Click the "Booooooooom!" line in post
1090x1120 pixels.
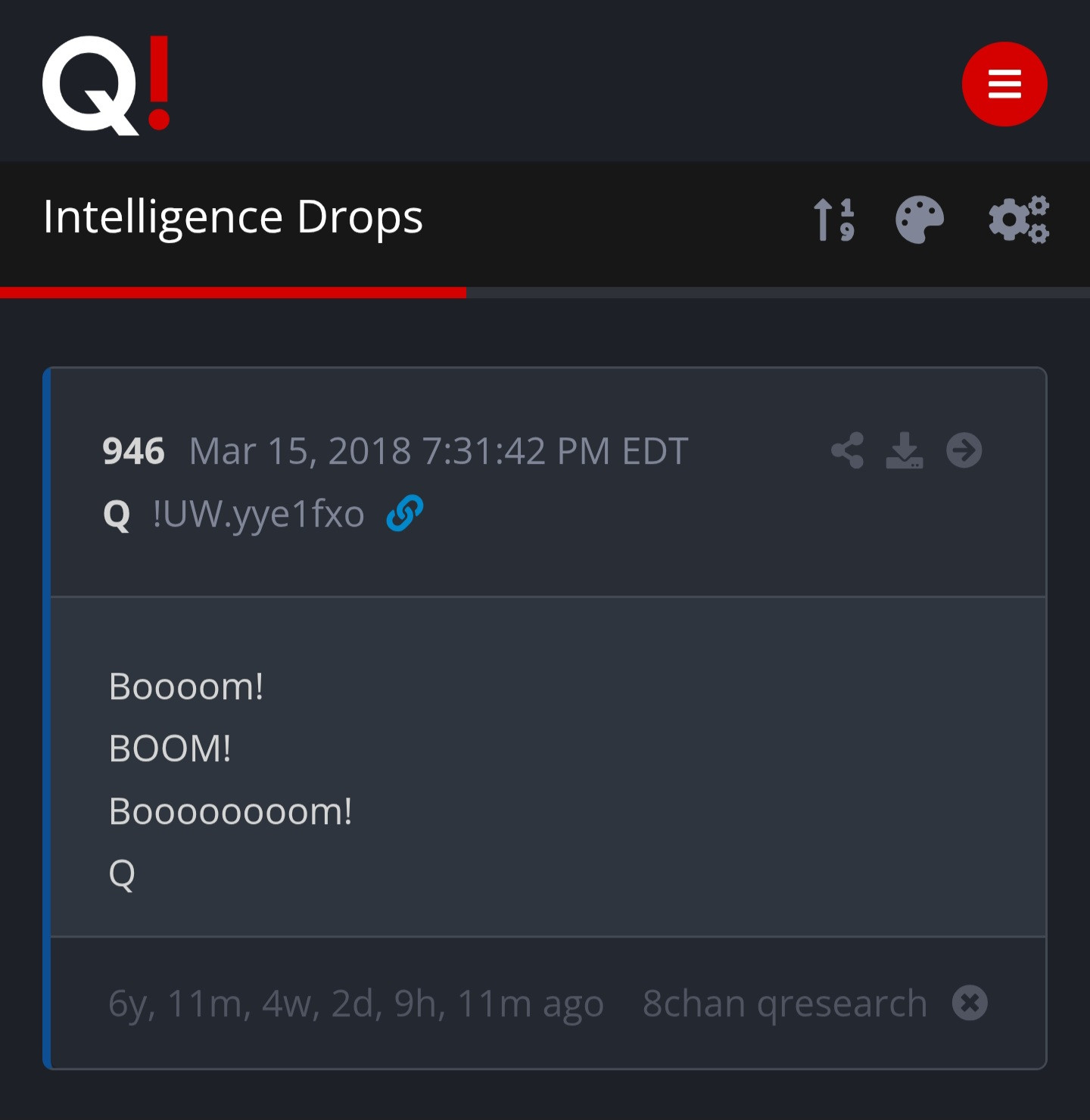tap(230, 812)
